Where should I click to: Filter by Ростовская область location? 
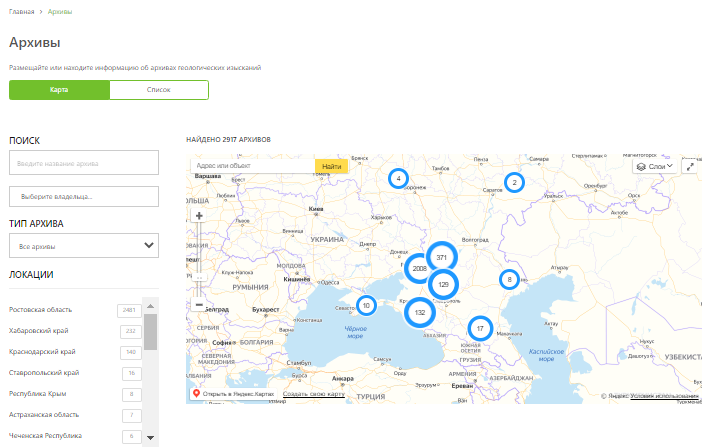coord(43,310)
